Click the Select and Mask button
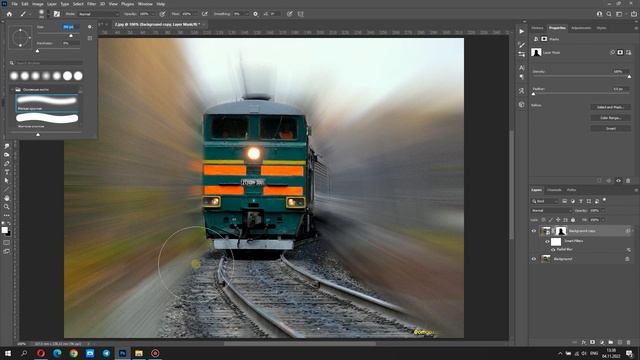The image size is (640, 360). pyautogui.click(x=610, y=107)
